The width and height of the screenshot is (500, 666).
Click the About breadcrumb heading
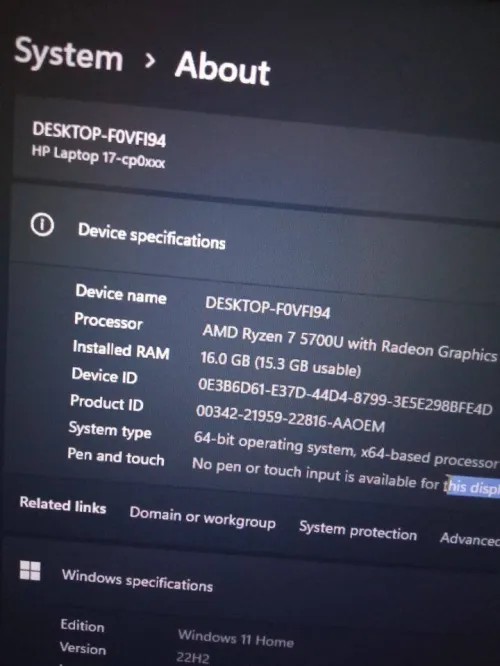222,69
